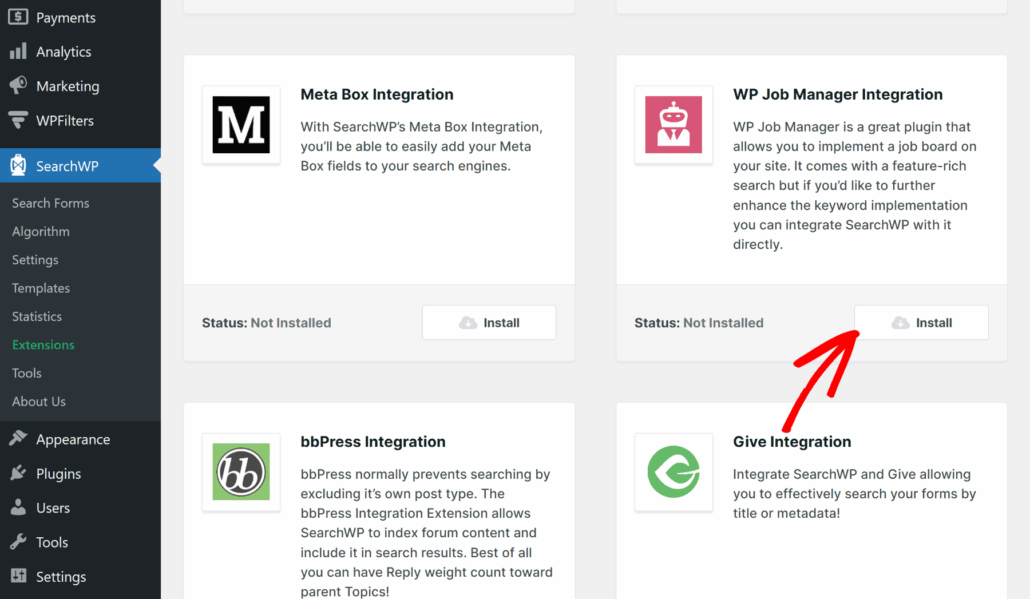The width and height of the screenshot is (1030, 599).
Task: Go to the Search Forms section
Action: point(50,202)
